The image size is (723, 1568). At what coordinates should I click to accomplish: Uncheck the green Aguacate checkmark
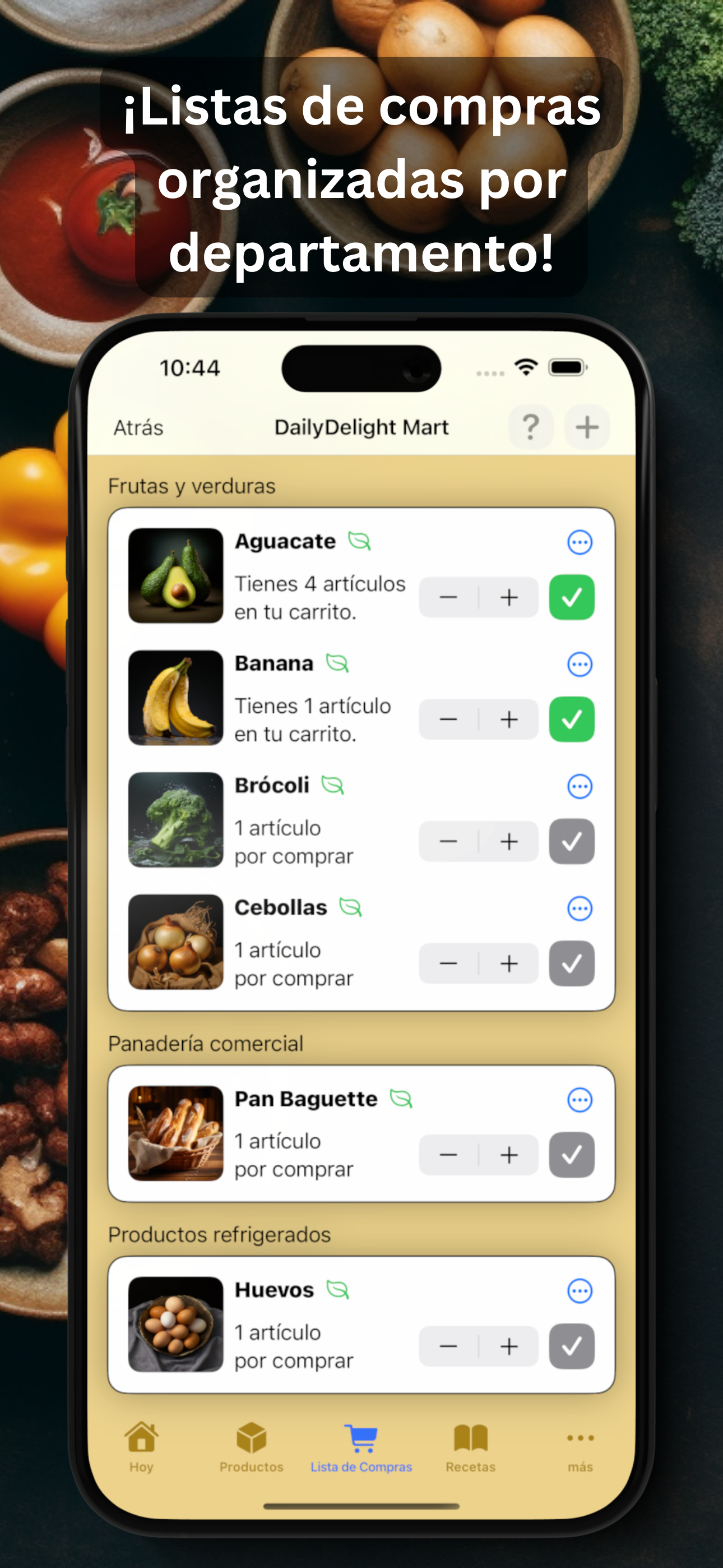[572, 597]
